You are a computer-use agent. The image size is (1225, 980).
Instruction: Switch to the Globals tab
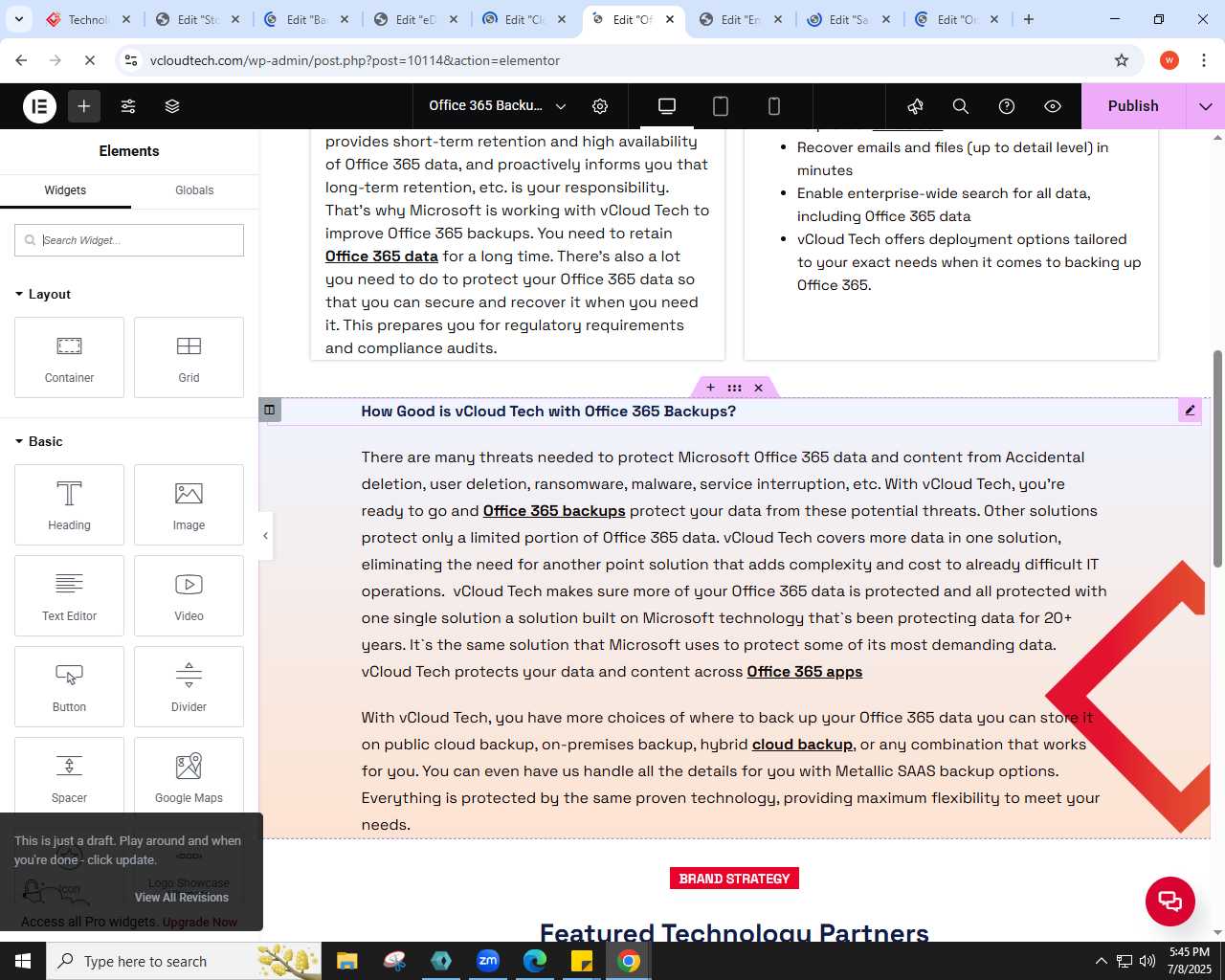pos(194,190)
